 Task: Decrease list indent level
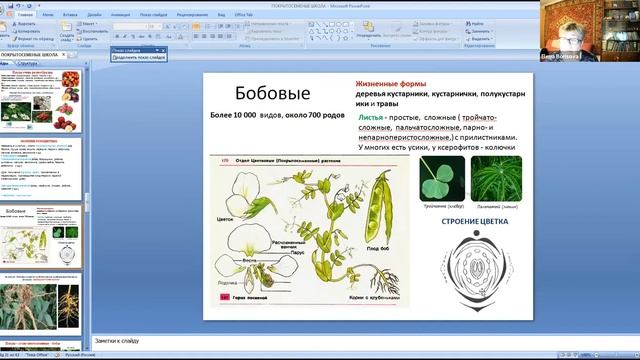(x=221, y=27)
